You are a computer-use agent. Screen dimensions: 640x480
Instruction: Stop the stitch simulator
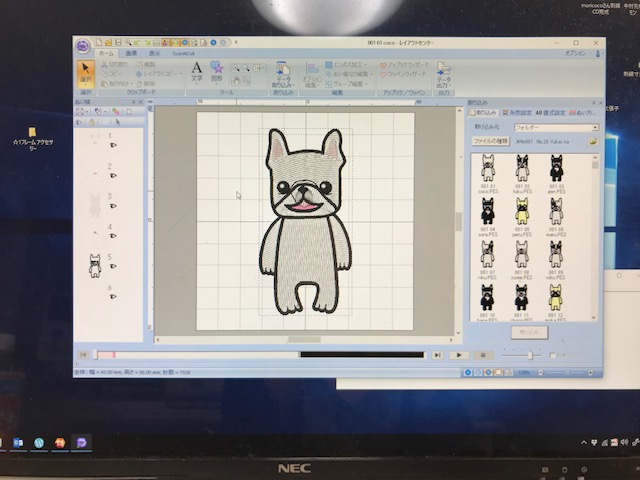click(x=482, y=355)
